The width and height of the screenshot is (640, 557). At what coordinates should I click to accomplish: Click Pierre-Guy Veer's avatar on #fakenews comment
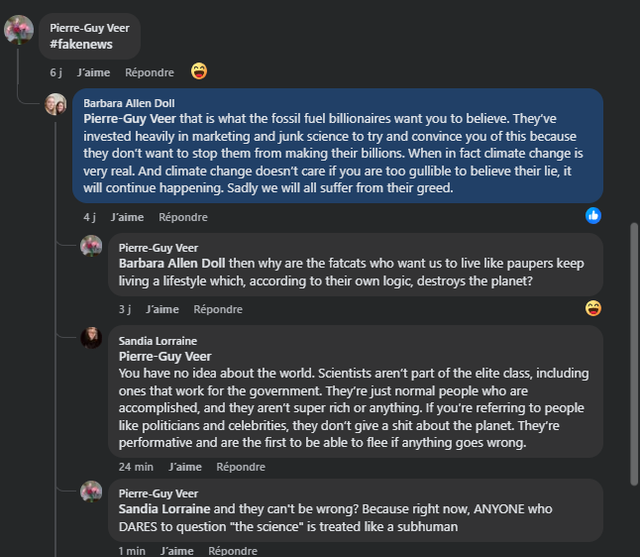[x=19, y=30]
